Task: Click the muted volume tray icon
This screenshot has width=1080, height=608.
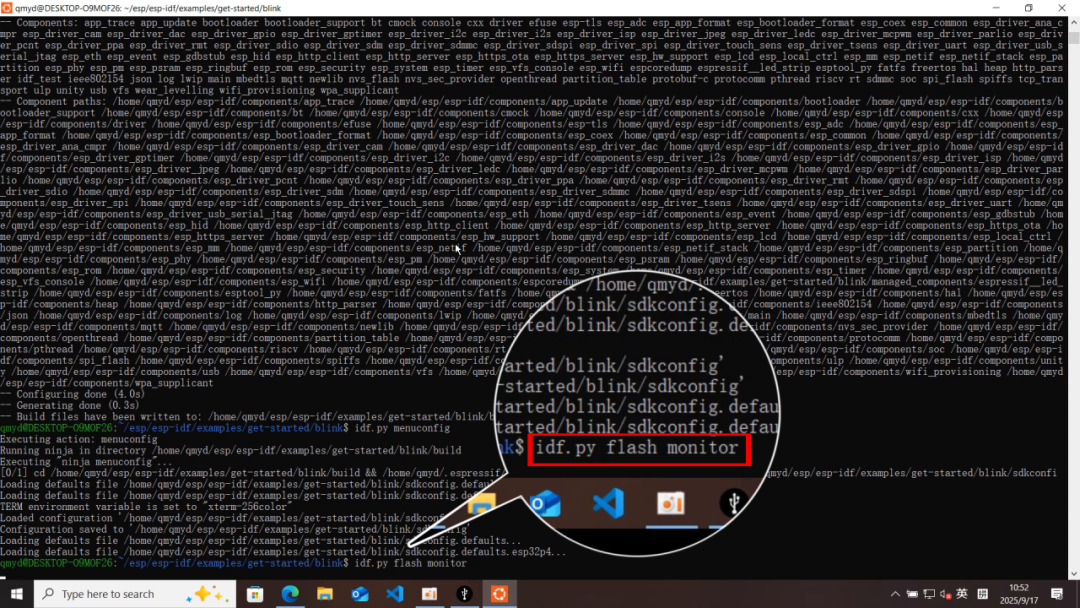Action: coord(946,594)
